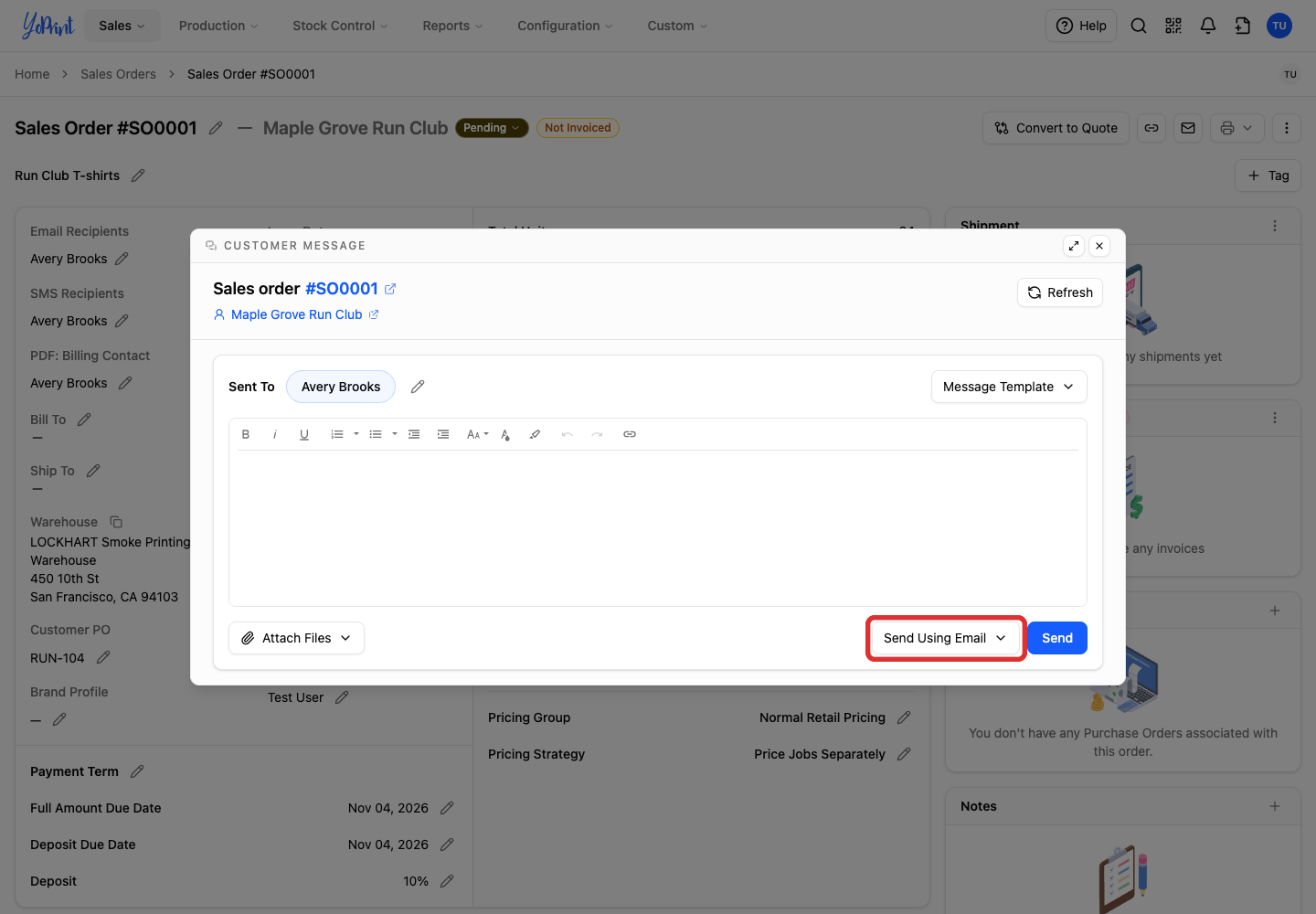Expand the Customer Message dialog fullscreen
This screenshot has width=1316, height=914.
click(x=1074, y=246)
